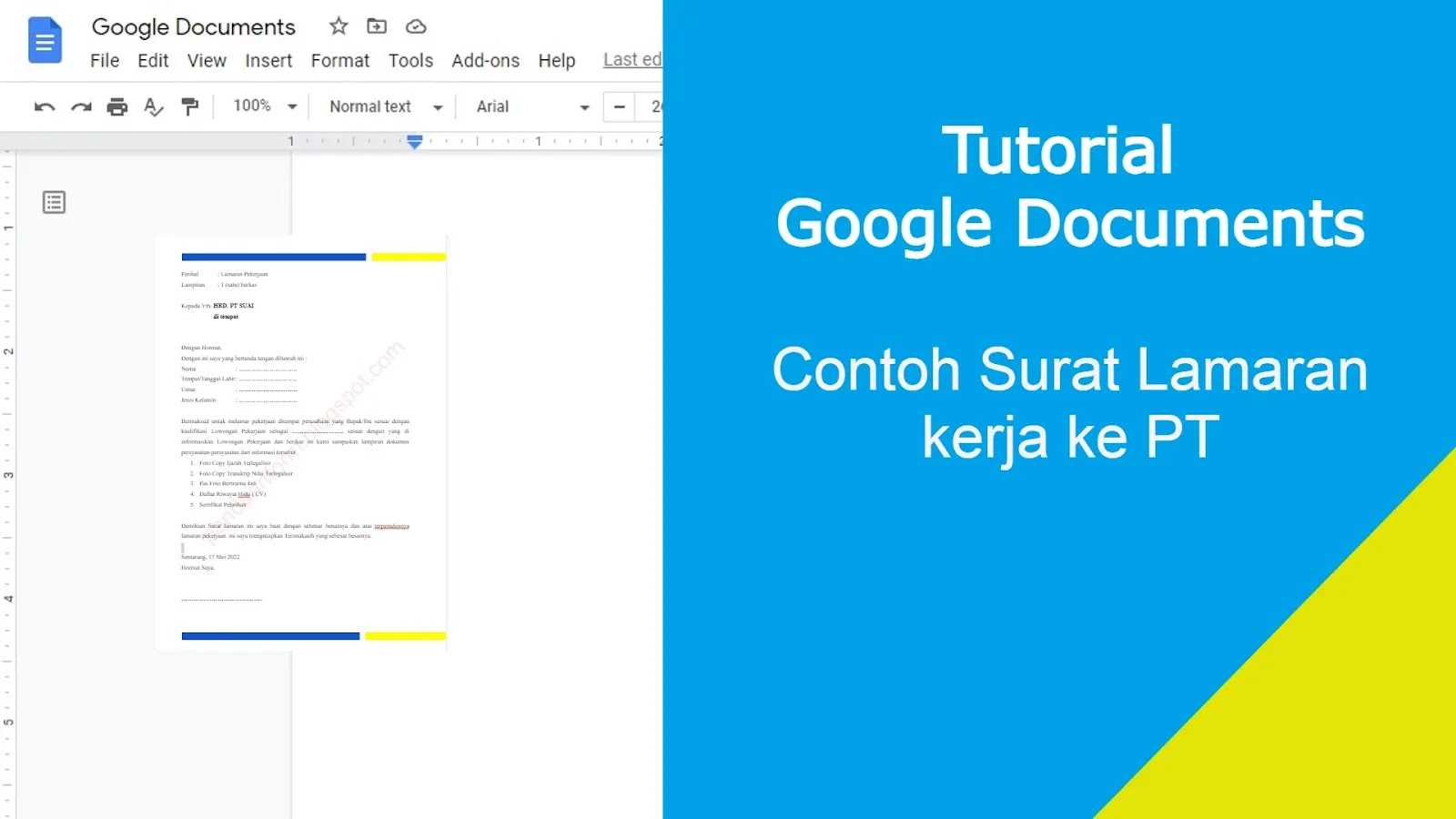Viewport: 1456px width, 819px height.
Task: Click the Undo arrow
Action: 45,106
